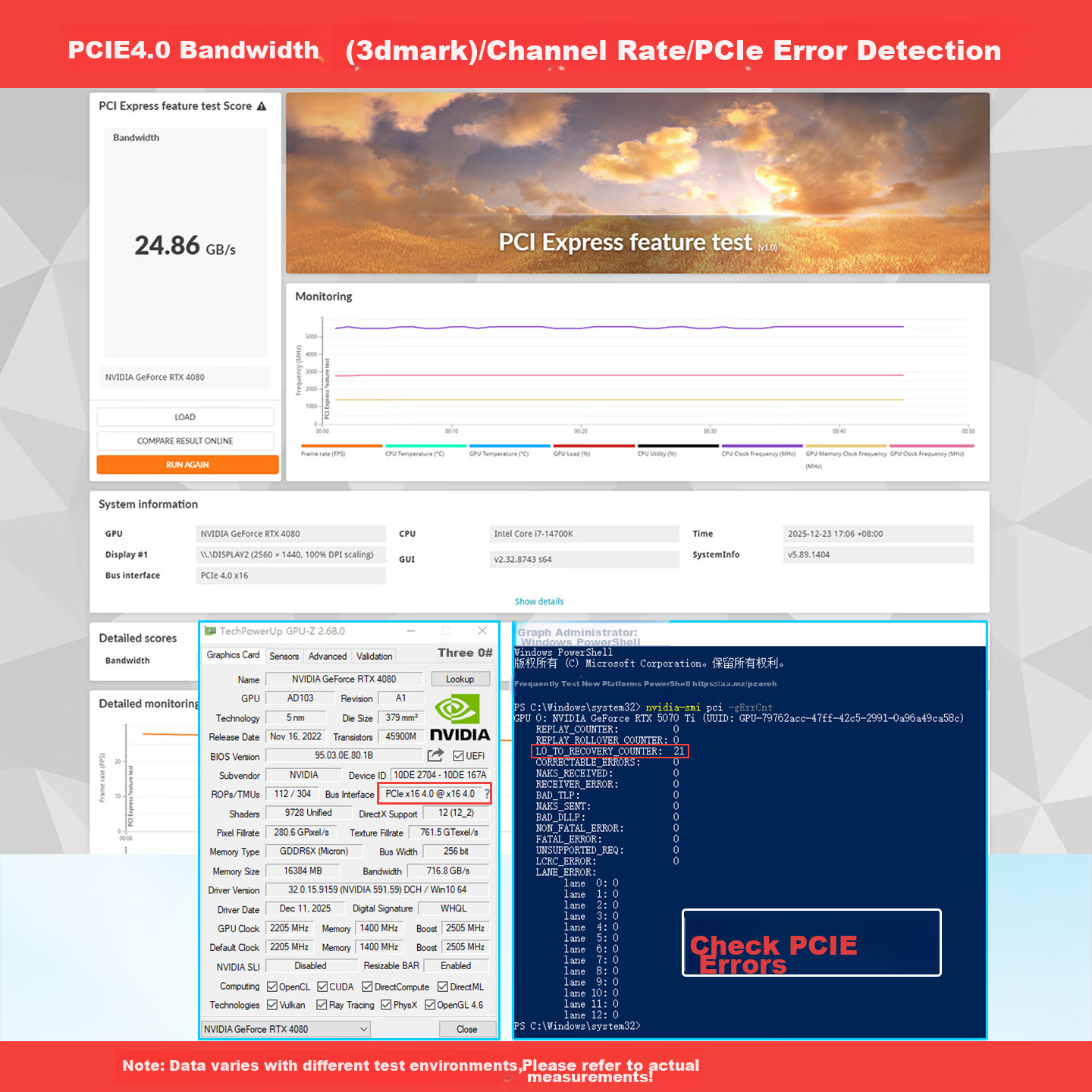
Task: Toggle the OpenGL 4.6 checkbox
Action: pos(430,1005)
